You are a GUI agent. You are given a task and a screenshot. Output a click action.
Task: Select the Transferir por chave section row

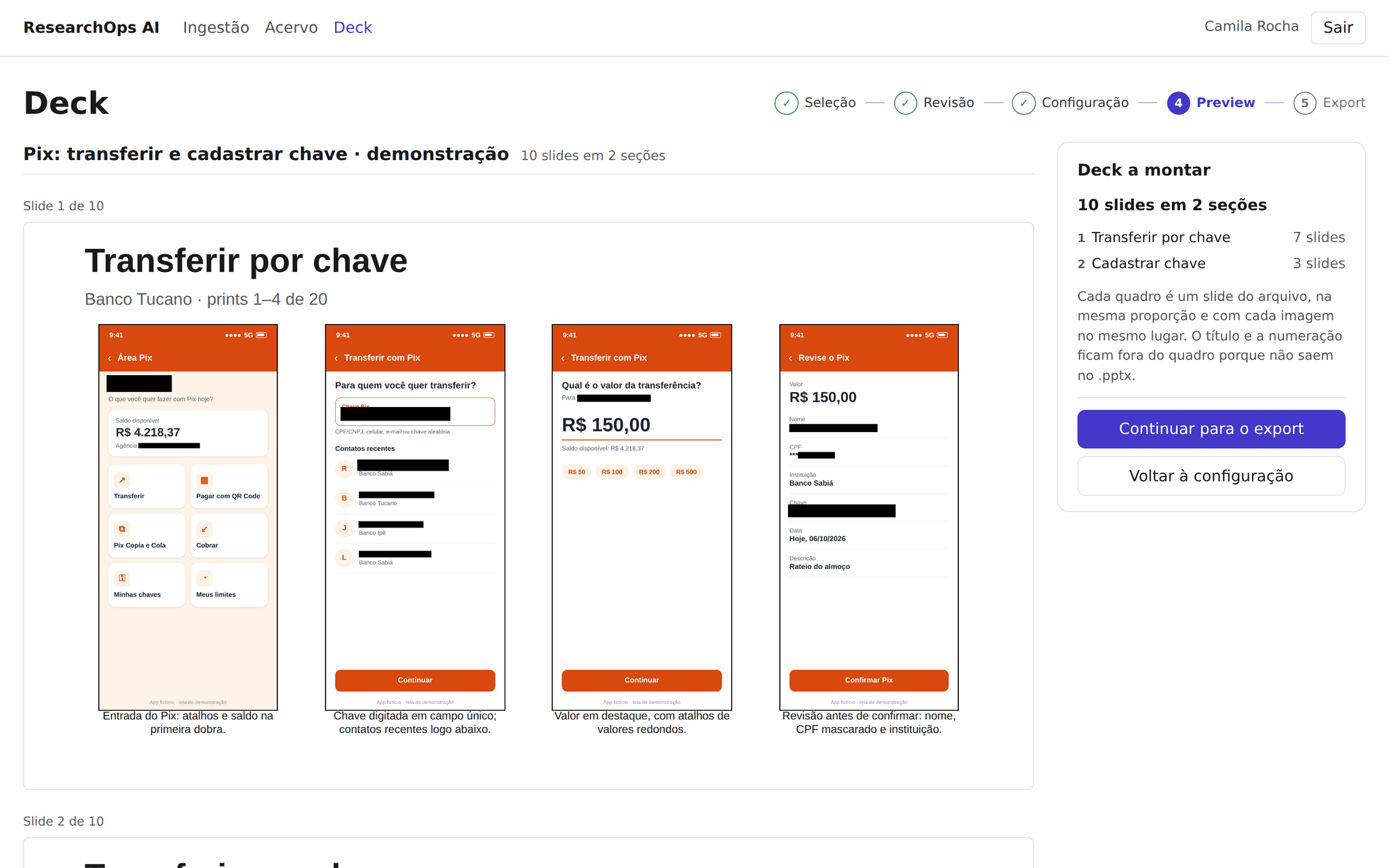1211,237
